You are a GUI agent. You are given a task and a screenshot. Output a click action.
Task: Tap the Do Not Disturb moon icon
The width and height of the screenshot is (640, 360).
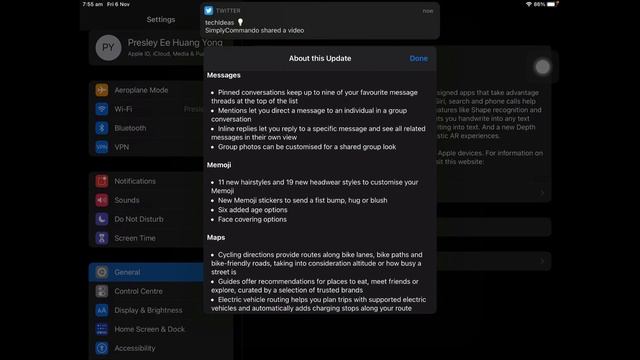point(102,219)
